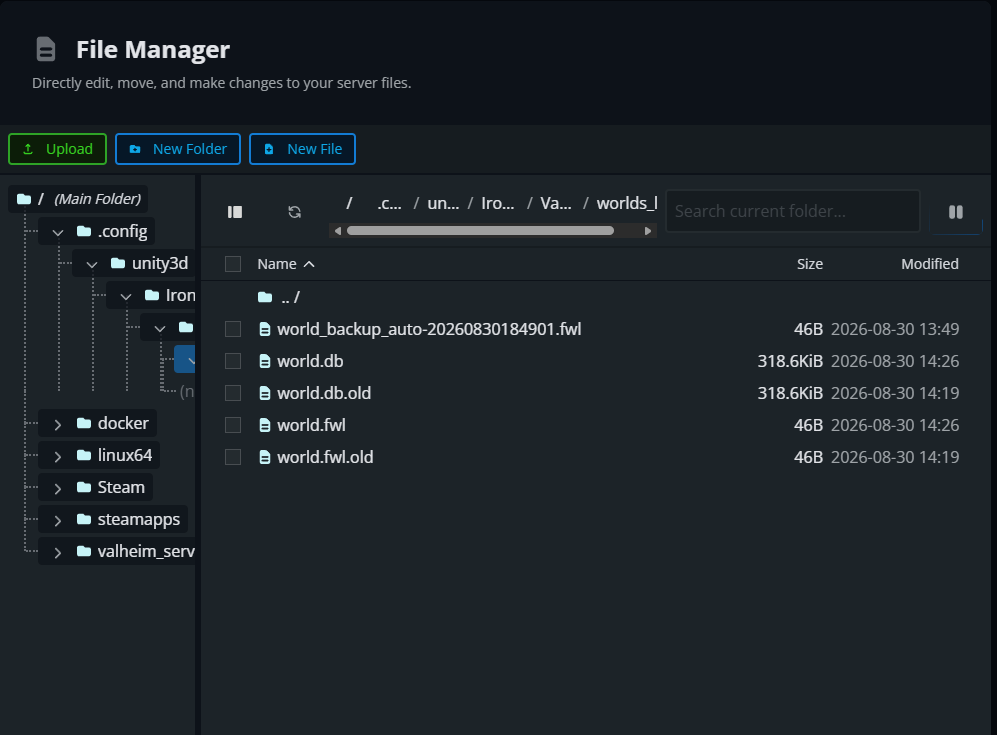Open .c... breadcrumb segment
The image size is (997, 735).
pos(389,203)
